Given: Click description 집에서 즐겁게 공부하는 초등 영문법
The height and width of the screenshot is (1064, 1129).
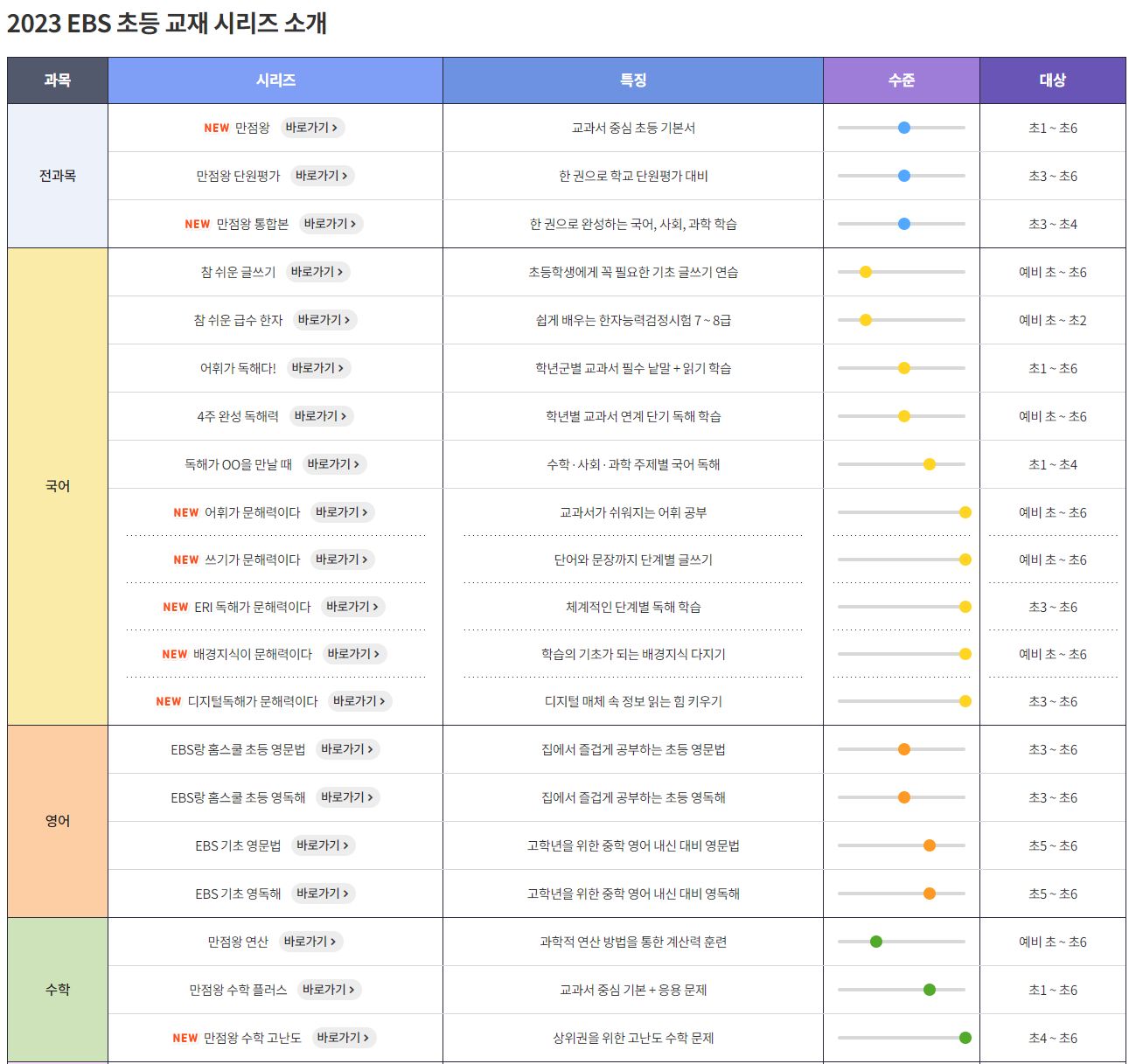Looking at the screenshot, I should [633, 749].
